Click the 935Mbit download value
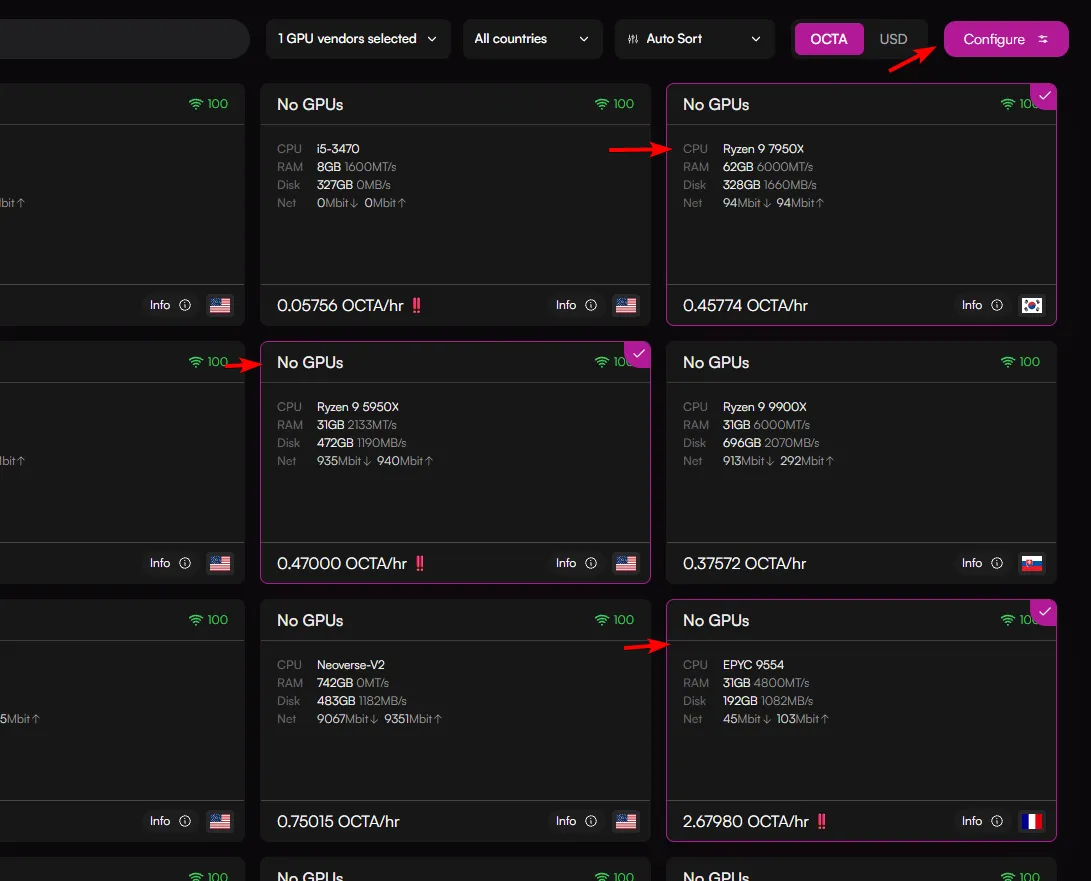 click(x=343, y=461)
